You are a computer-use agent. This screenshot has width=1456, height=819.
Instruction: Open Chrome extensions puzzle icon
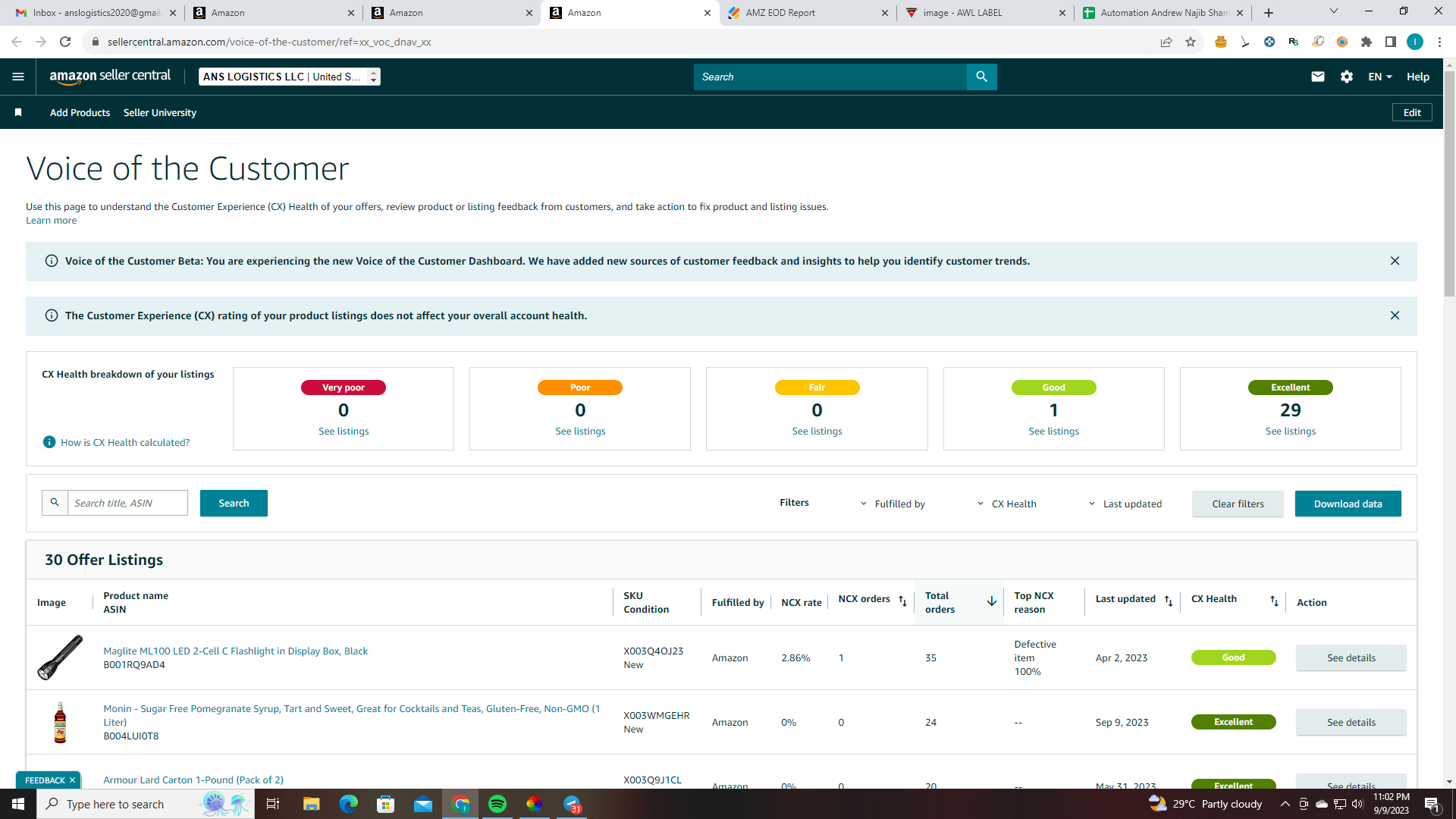coord(1367,42)
